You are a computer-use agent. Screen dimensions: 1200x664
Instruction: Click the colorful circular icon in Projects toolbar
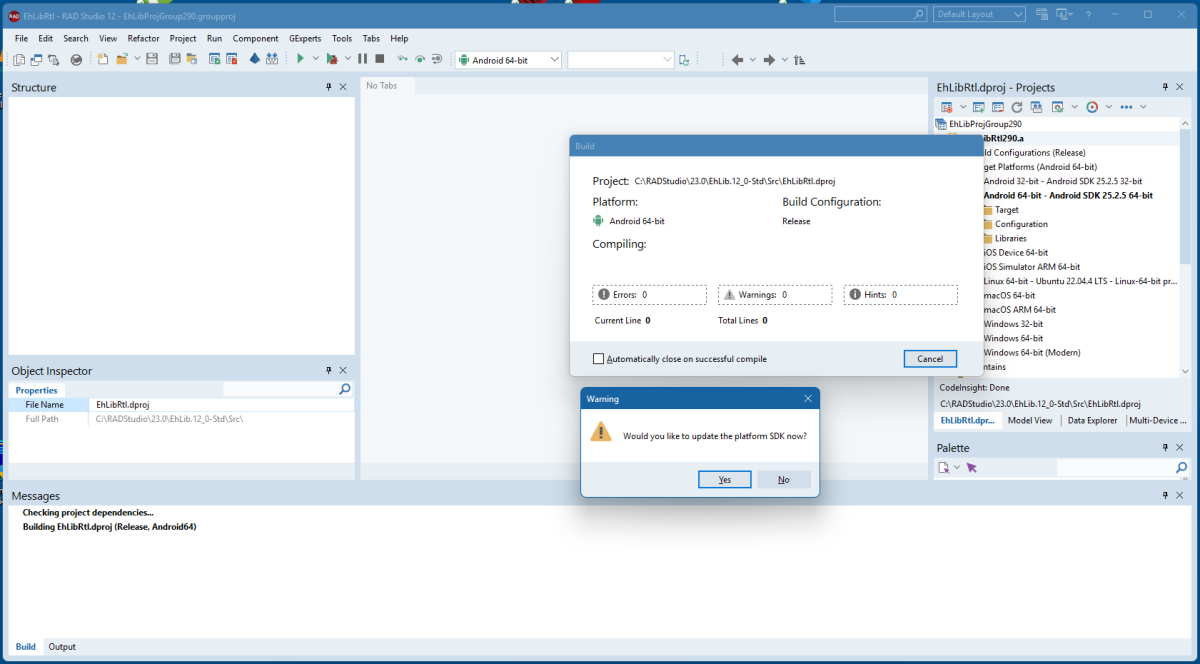click(x=1092, y=107)
